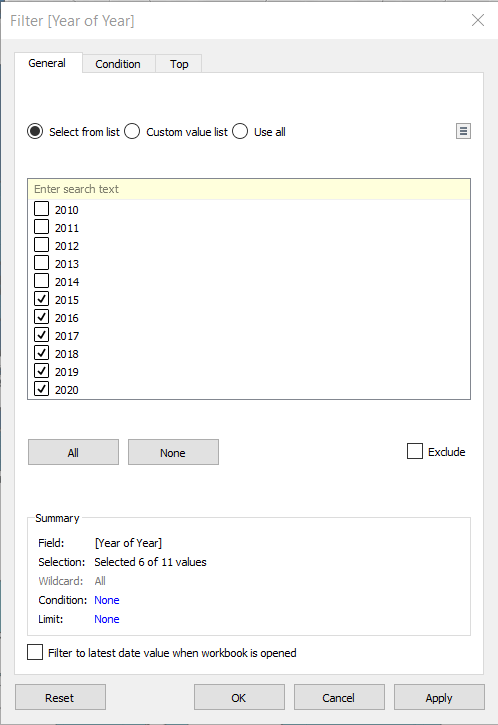
Task: Toggle filter to latest date value checkbox
Action: click(35, 652)
